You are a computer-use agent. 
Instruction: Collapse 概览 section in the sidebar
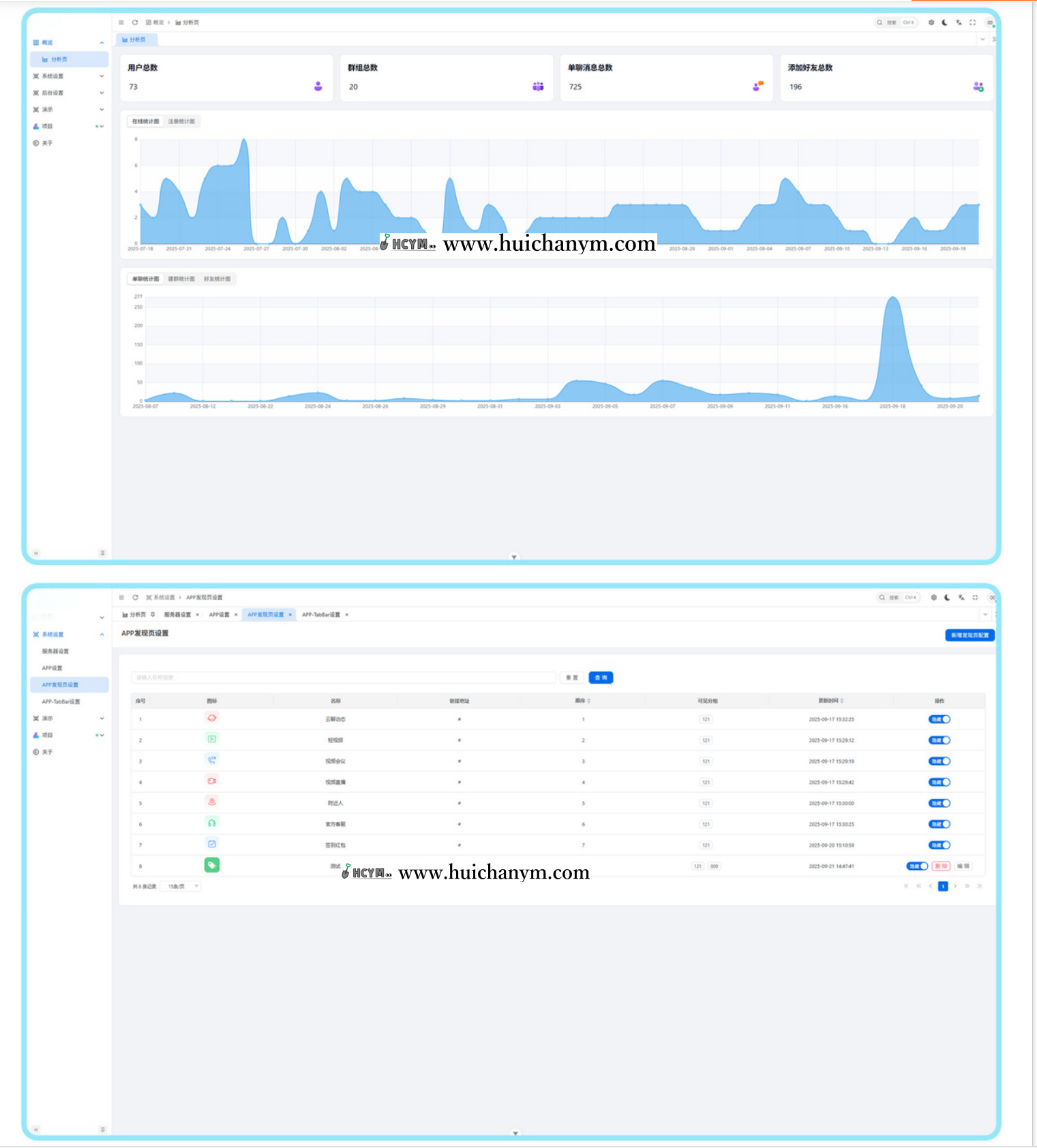coord(102,42)
